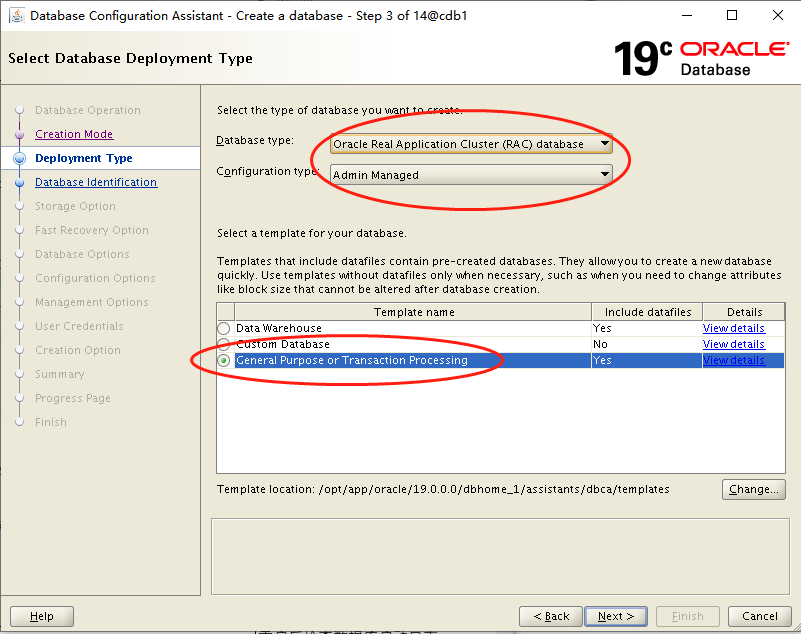Click the empty message area at bottom
This screenshot has height=634, width=801.
[x=500, y=557]
